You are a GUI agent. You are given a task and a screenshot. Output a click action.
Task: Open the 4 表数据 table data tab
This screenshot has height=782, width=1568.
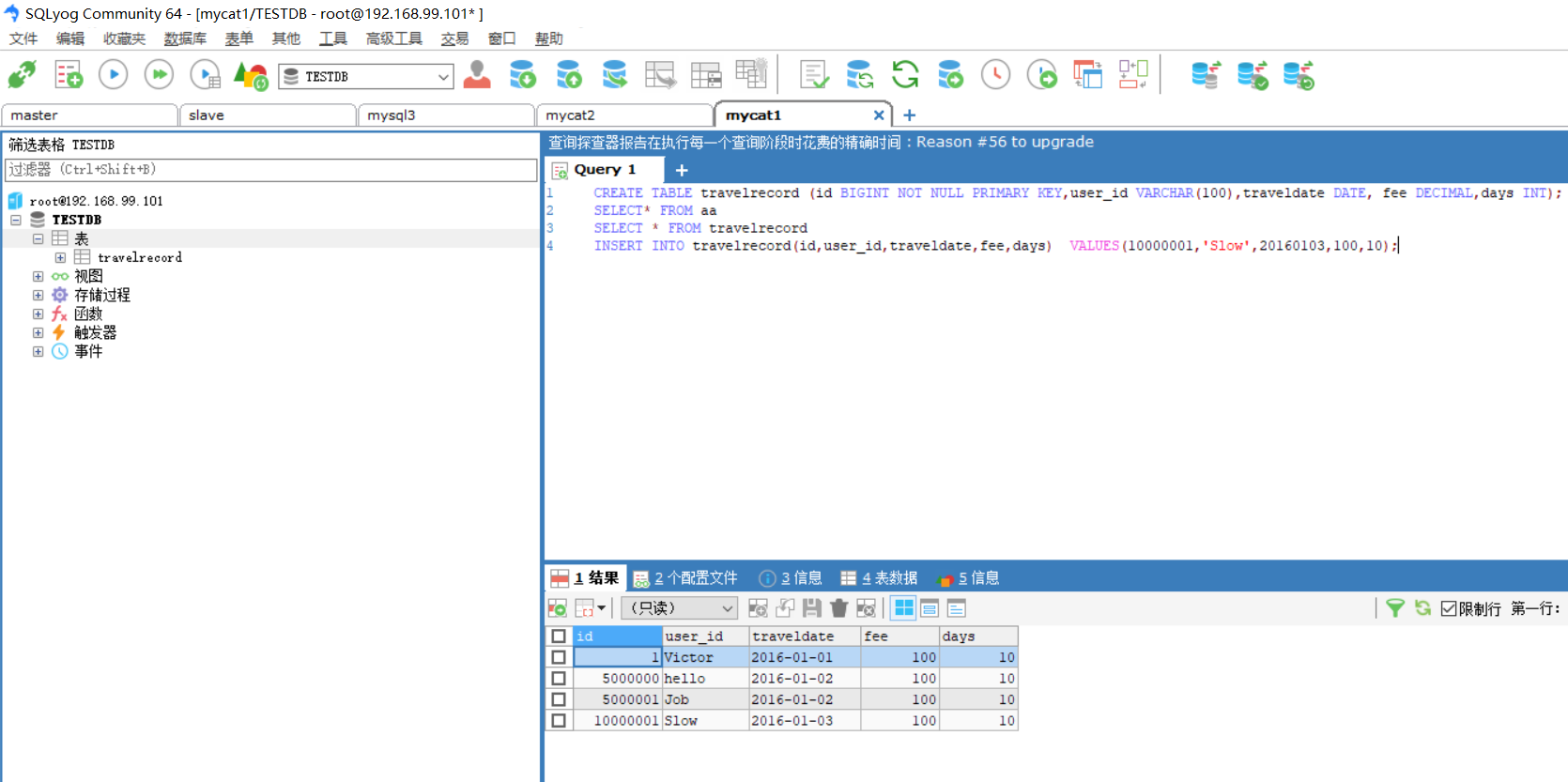pyautogui.click(x=879, y=578)
